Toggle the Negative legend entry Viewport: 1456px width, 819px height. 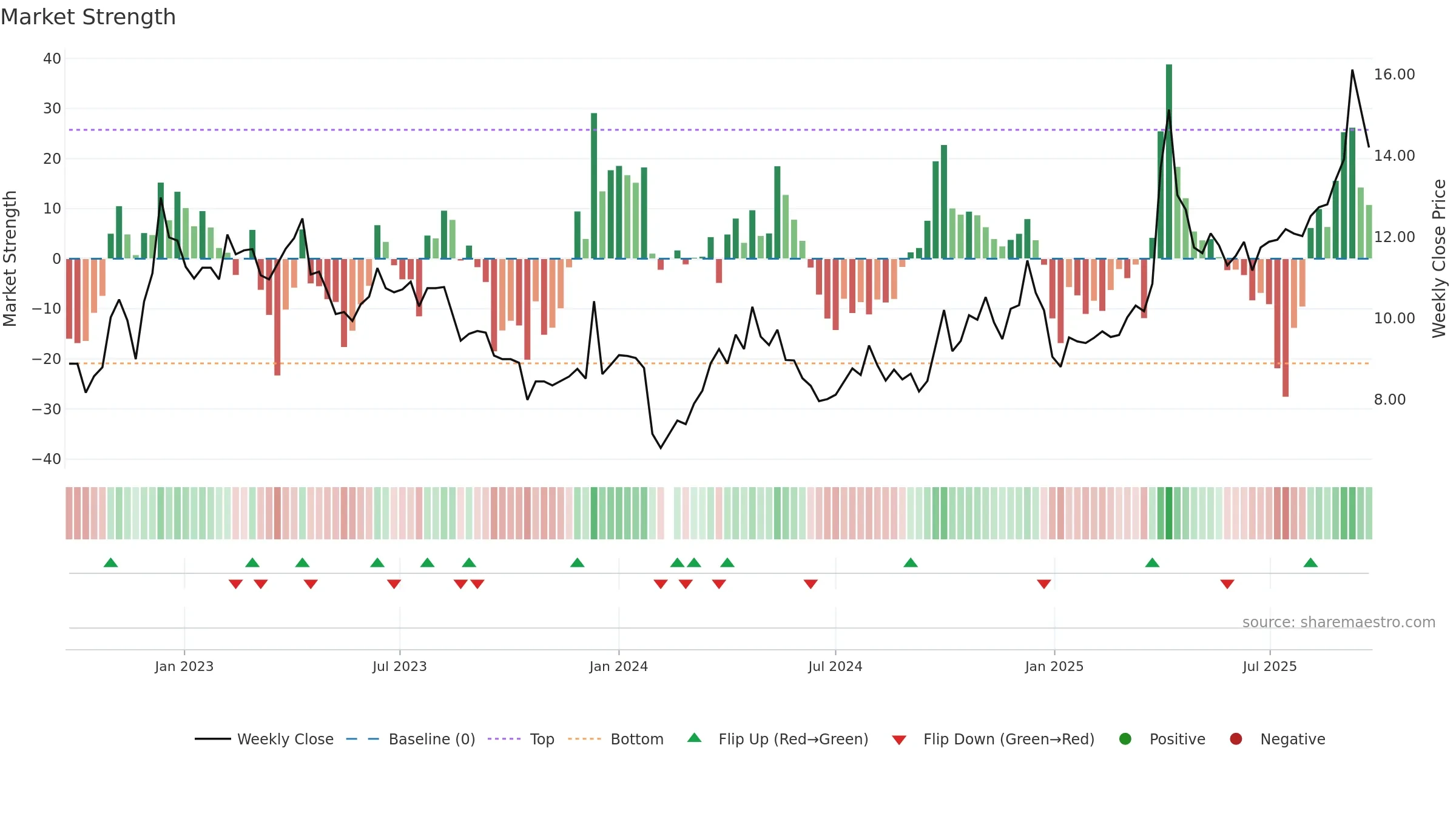tap(1277, 739)
